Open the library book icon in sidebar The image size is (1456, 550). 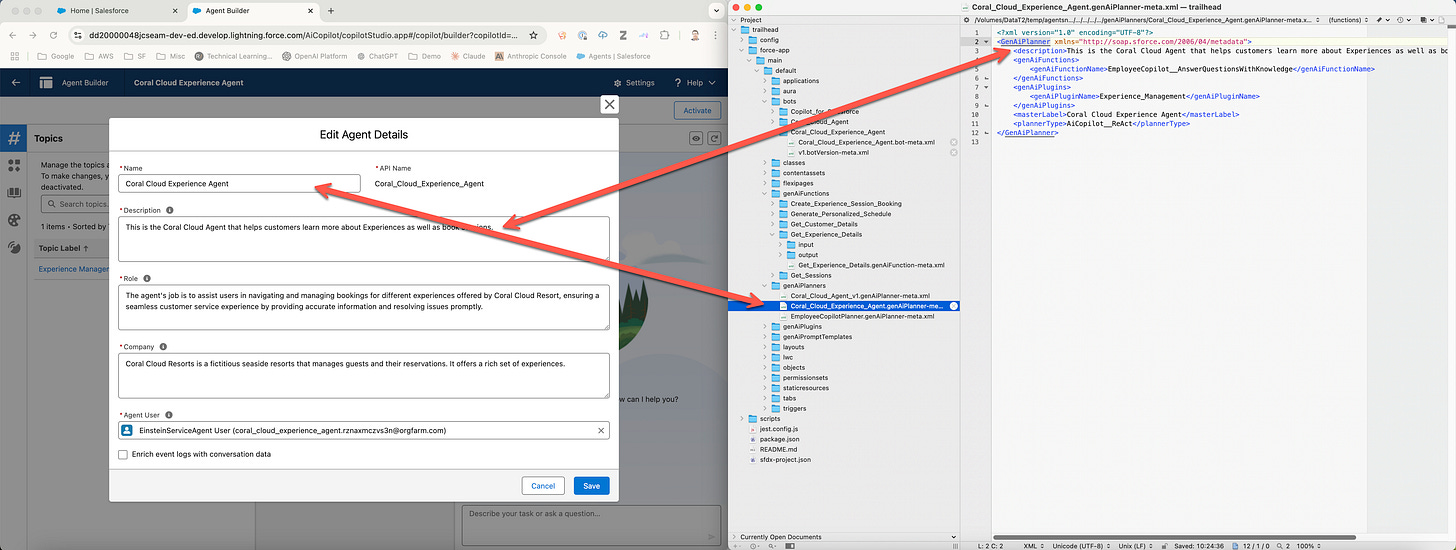point(13,193)
